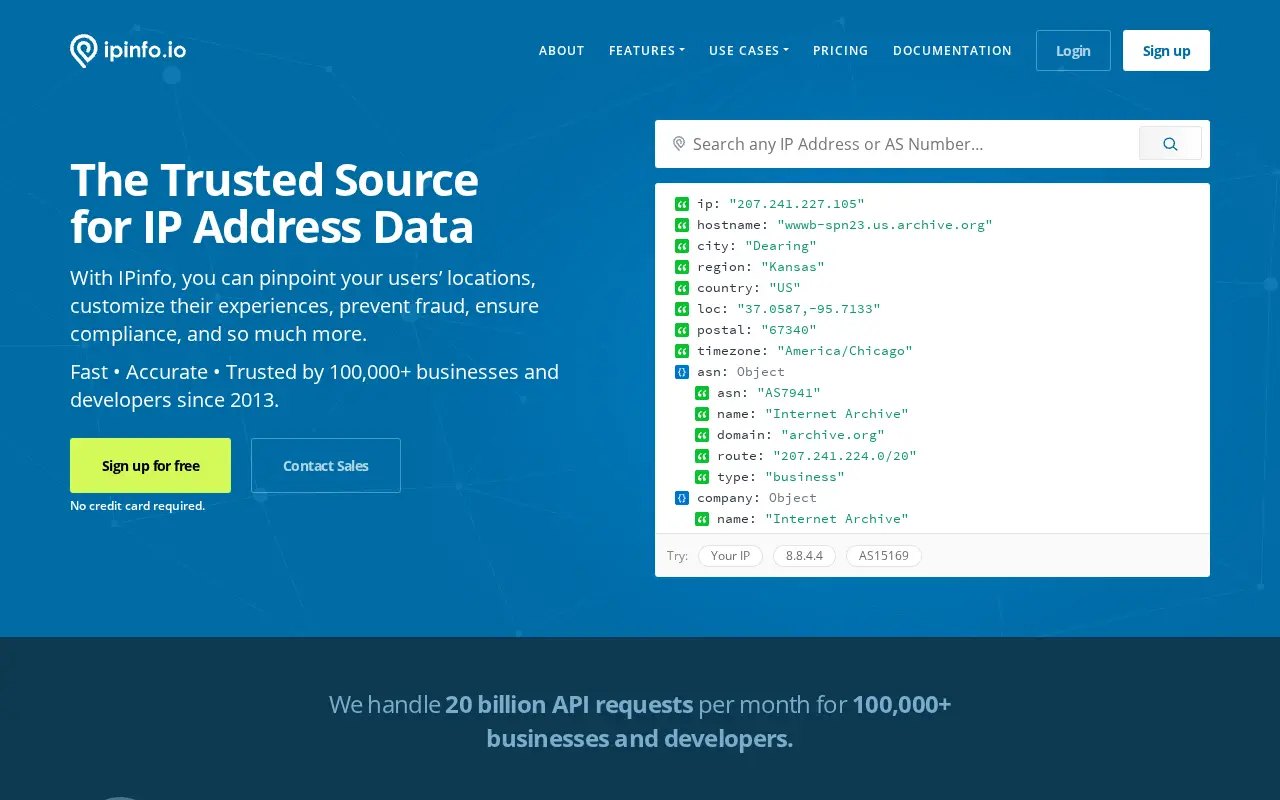The height and width of the screenshot is (800, 1280).
Task: Try the 8.8.4.4 example chip
Action: point(804,556)
